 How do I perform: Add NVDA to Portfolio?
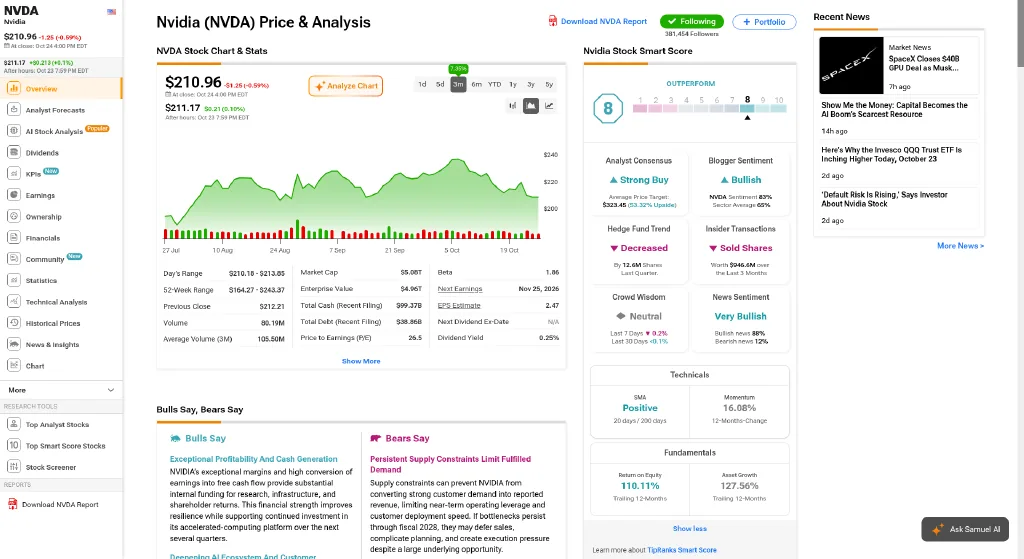764,22
